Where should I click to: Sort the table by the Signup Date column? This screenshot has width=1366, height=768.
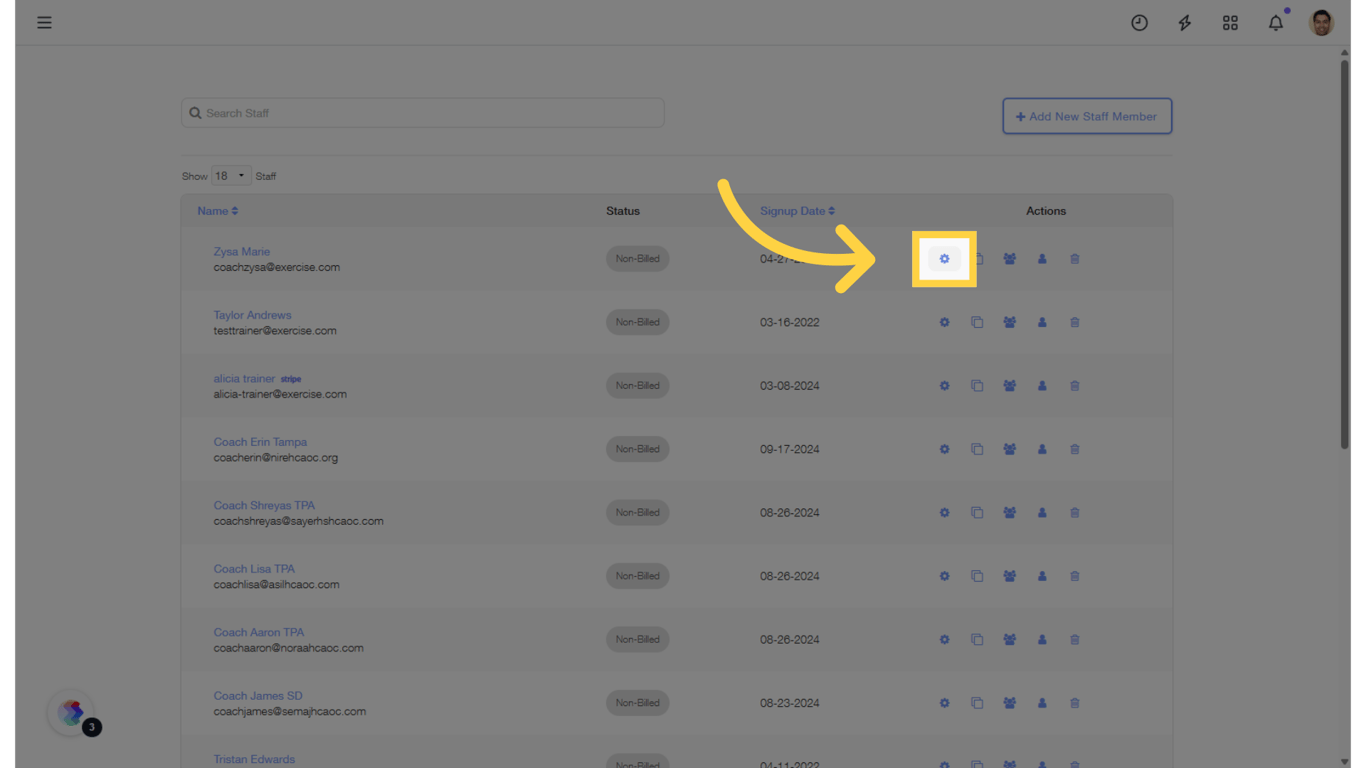click(797, 211)
